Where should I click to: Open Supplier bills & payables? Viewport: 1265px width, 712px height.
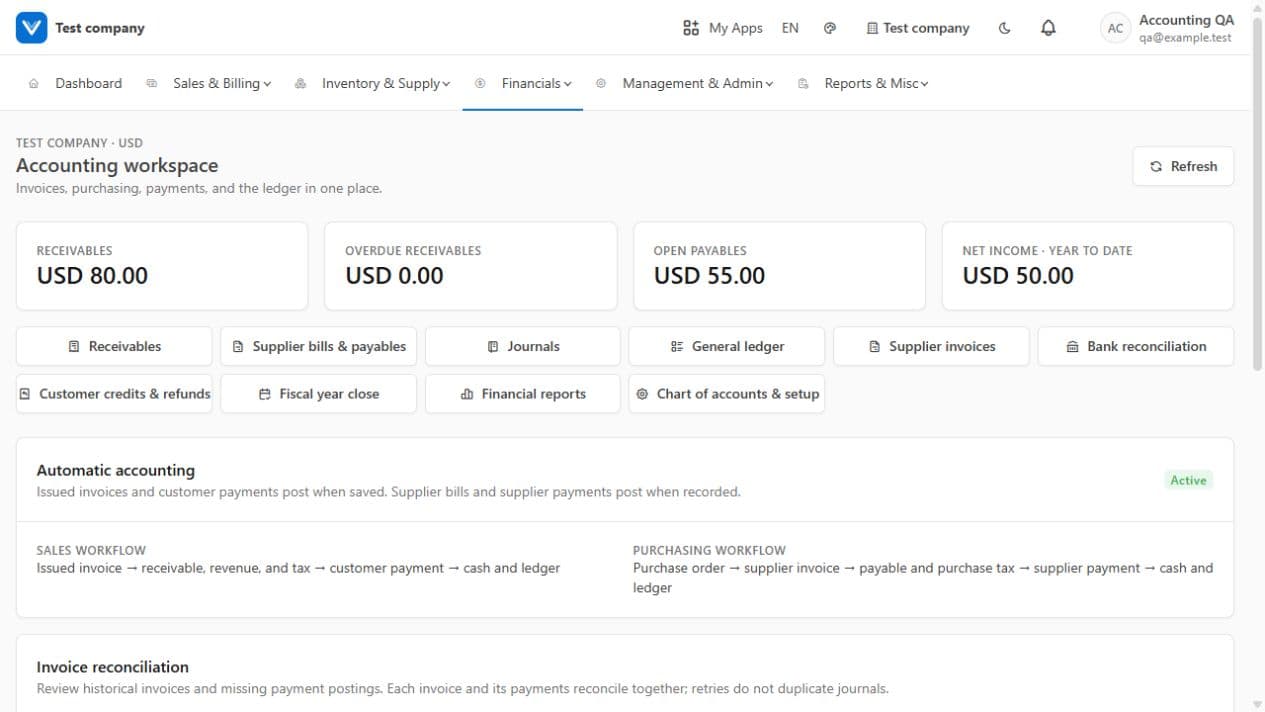(318, 347)
